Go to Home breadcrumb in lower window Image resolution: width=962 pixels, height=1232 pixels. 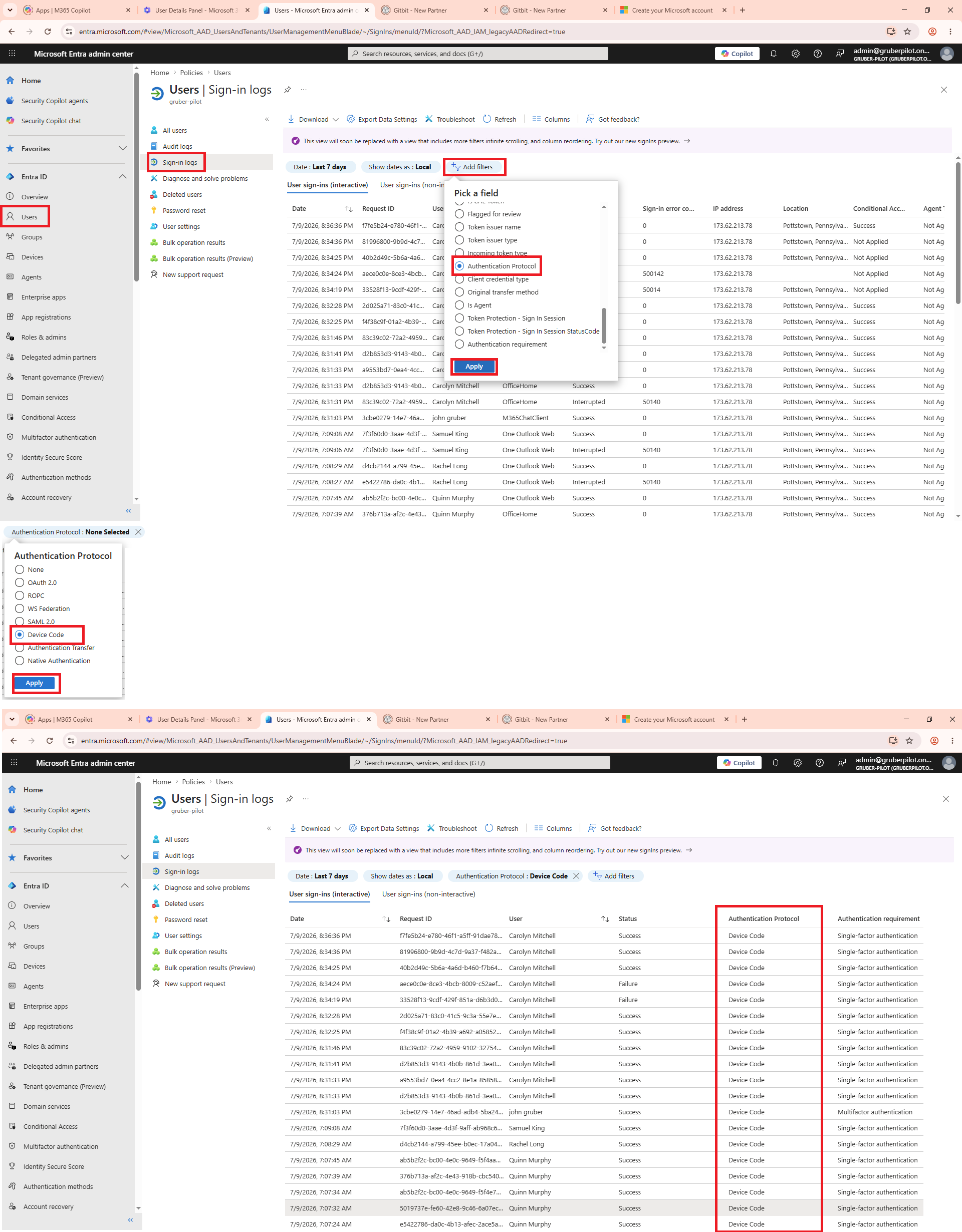click(161, 782)
